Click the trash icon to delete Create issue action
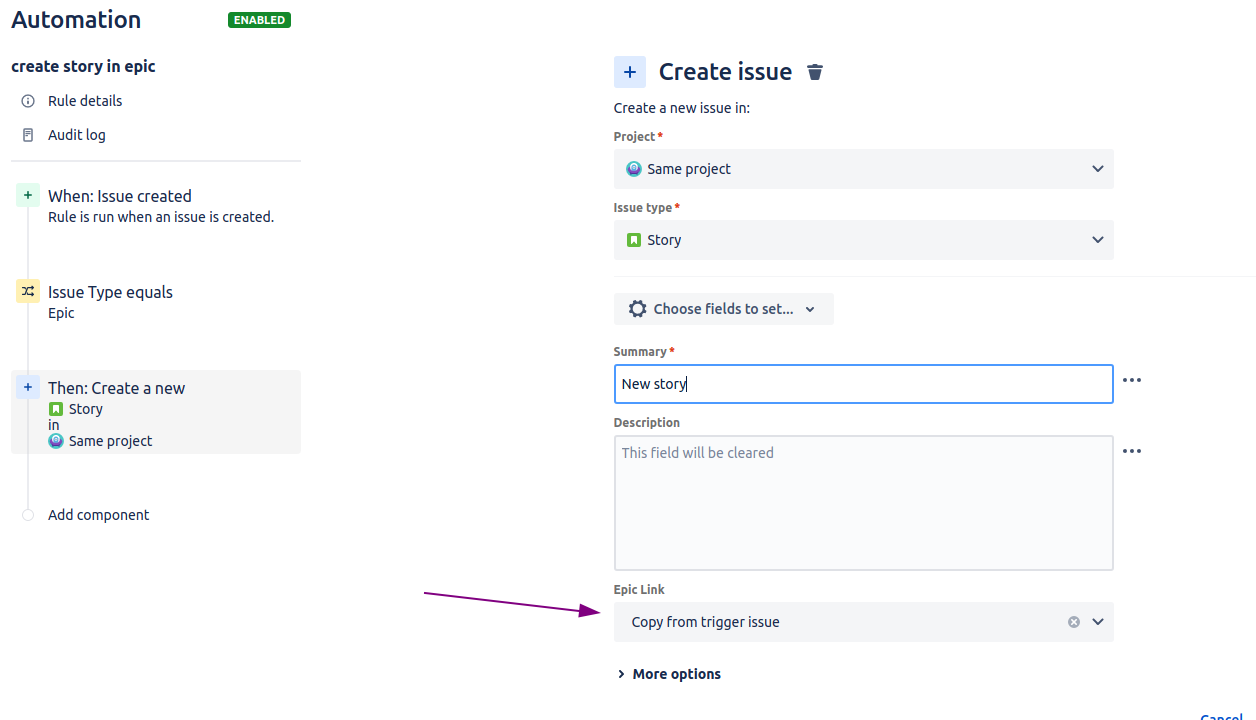Viewport: 1256px width, 720px height. (x=814, y=71)
